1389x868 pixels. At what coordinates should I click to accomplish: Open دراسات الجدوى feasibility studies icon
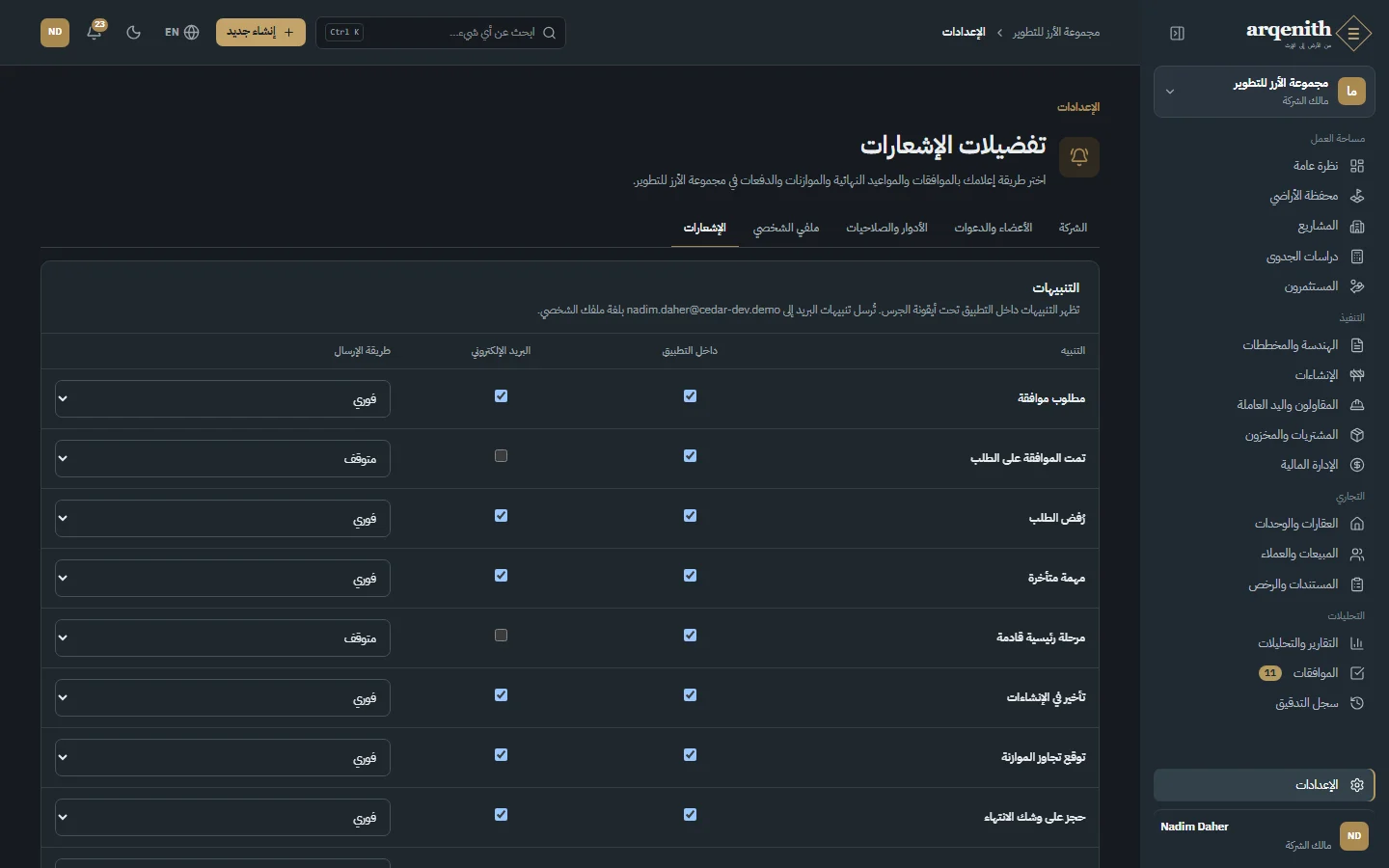pos(1357,257)
